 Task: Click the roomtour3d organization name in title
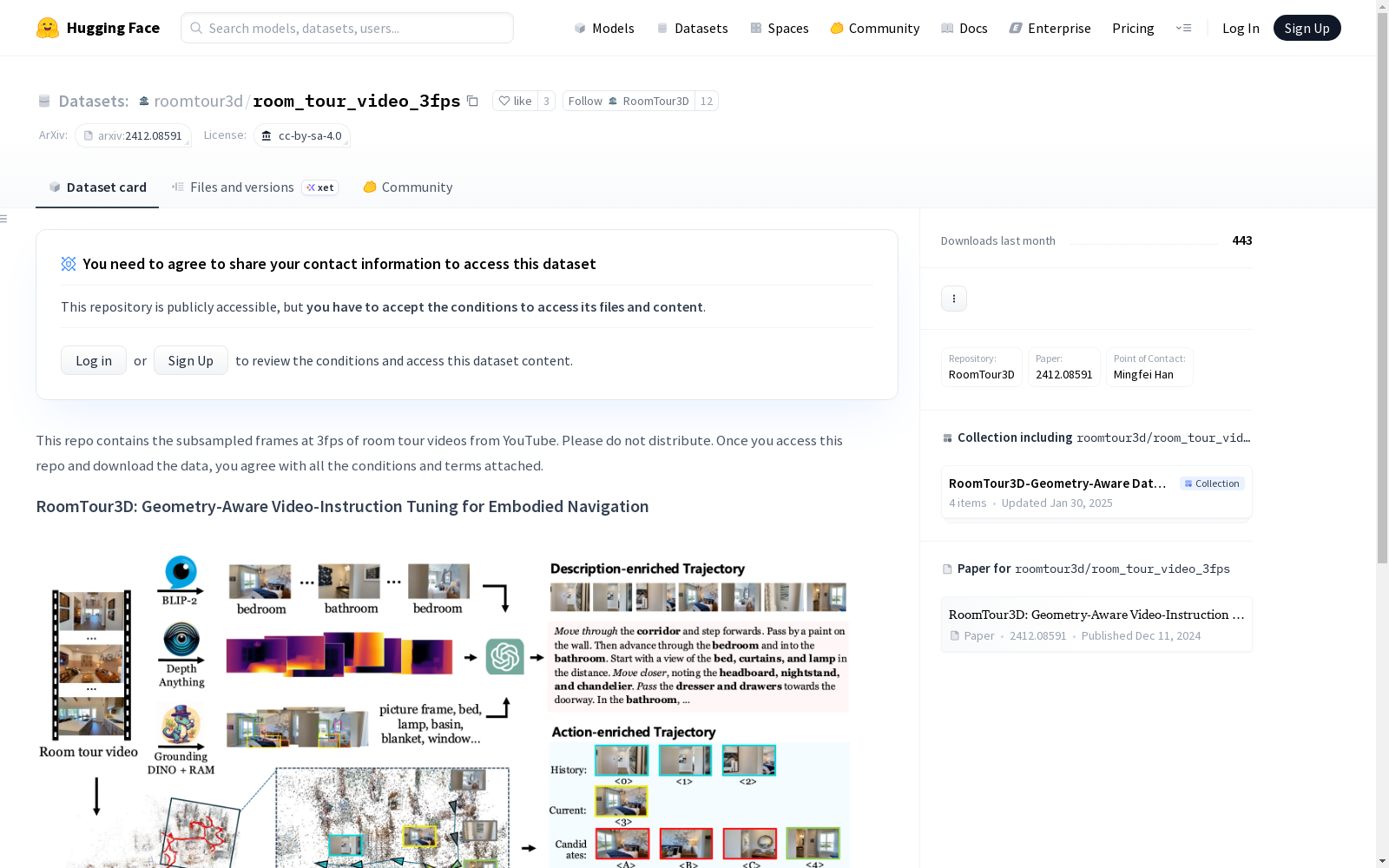point(198,101)
